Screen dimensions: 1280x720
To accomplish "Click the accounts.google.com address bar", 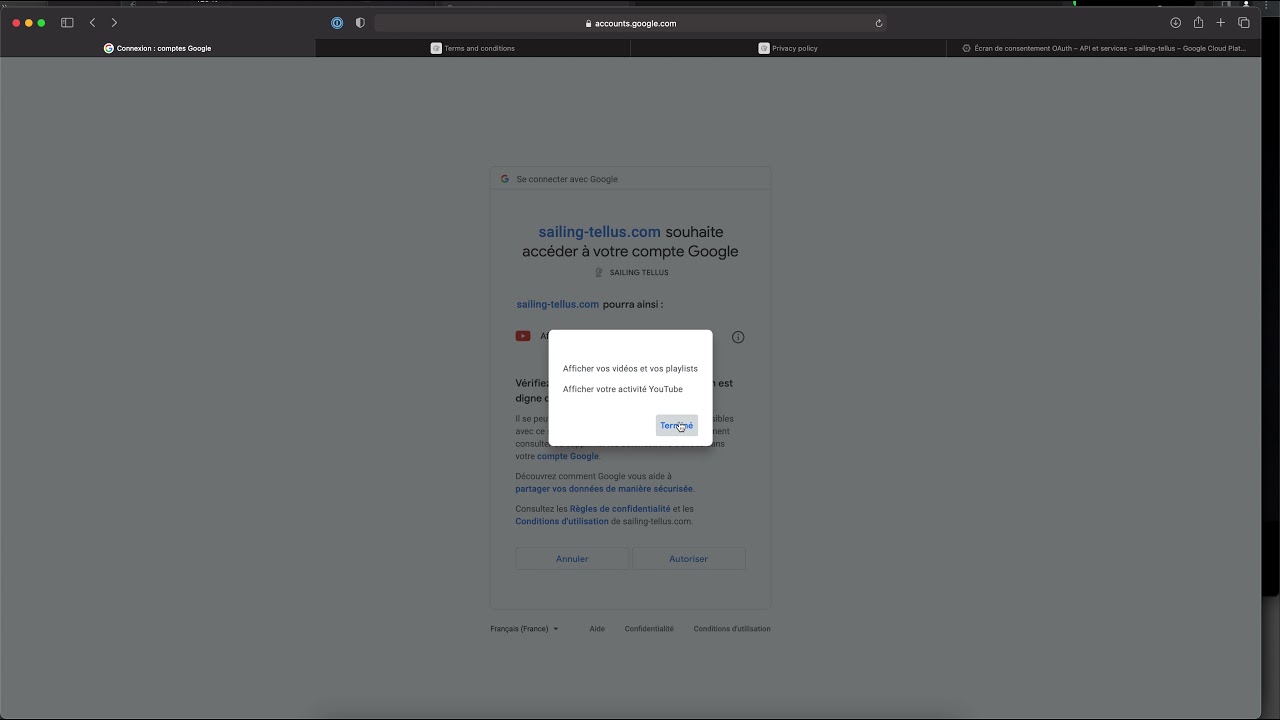I will point(631,23).
